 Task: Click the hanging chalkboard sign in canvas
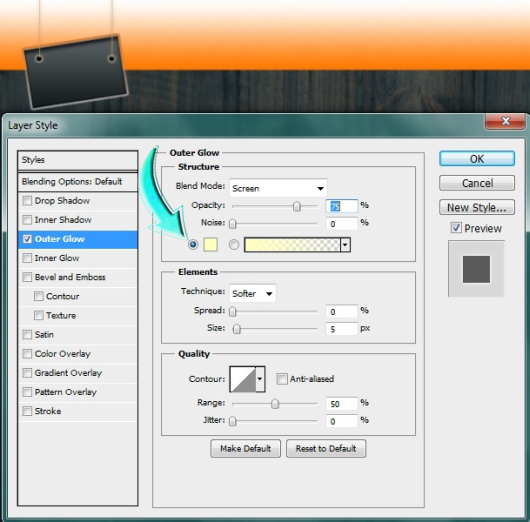[x=76, y=71]
